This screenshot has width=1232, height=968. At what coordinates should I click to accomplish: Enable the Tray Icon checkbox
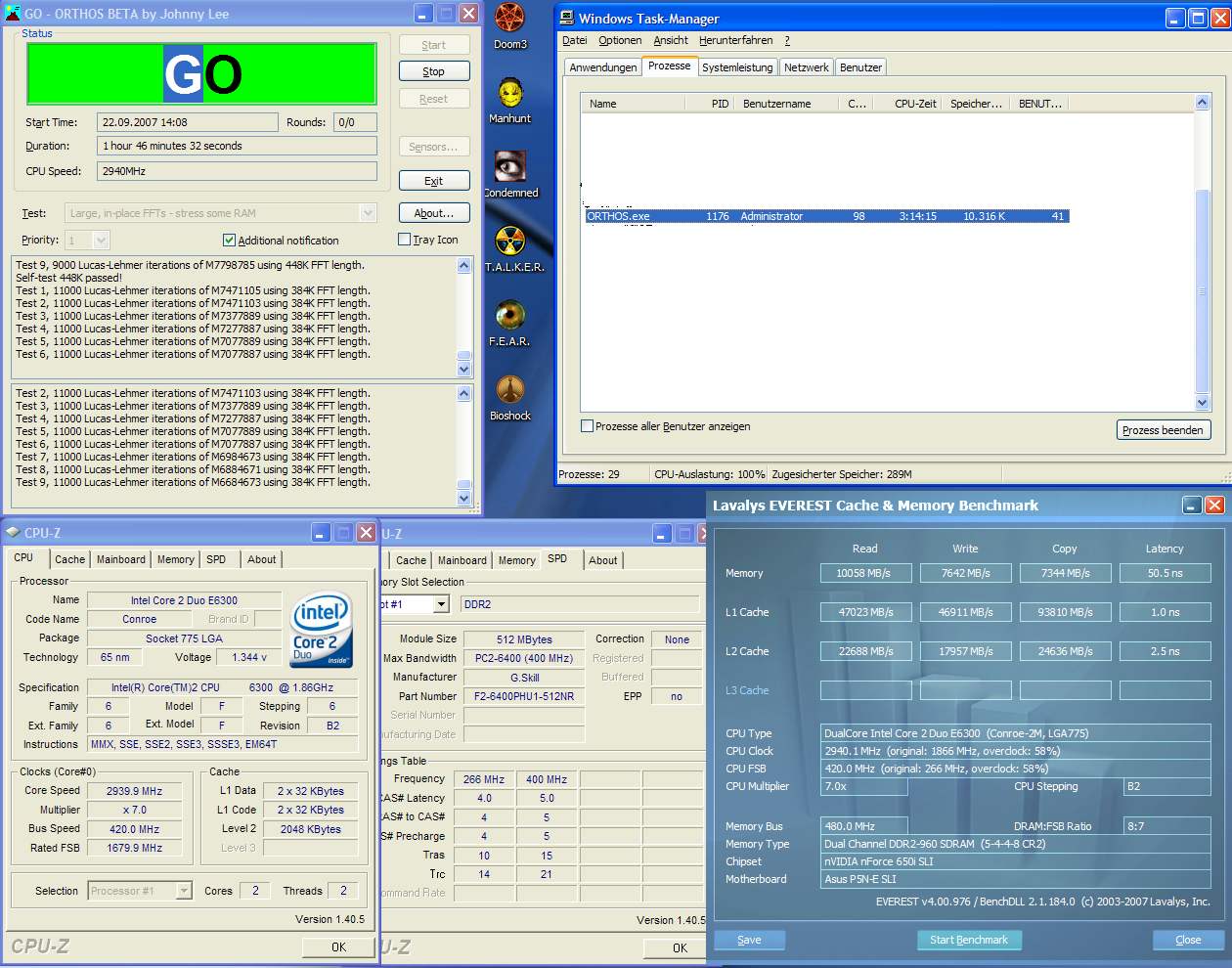coord(404,240)
